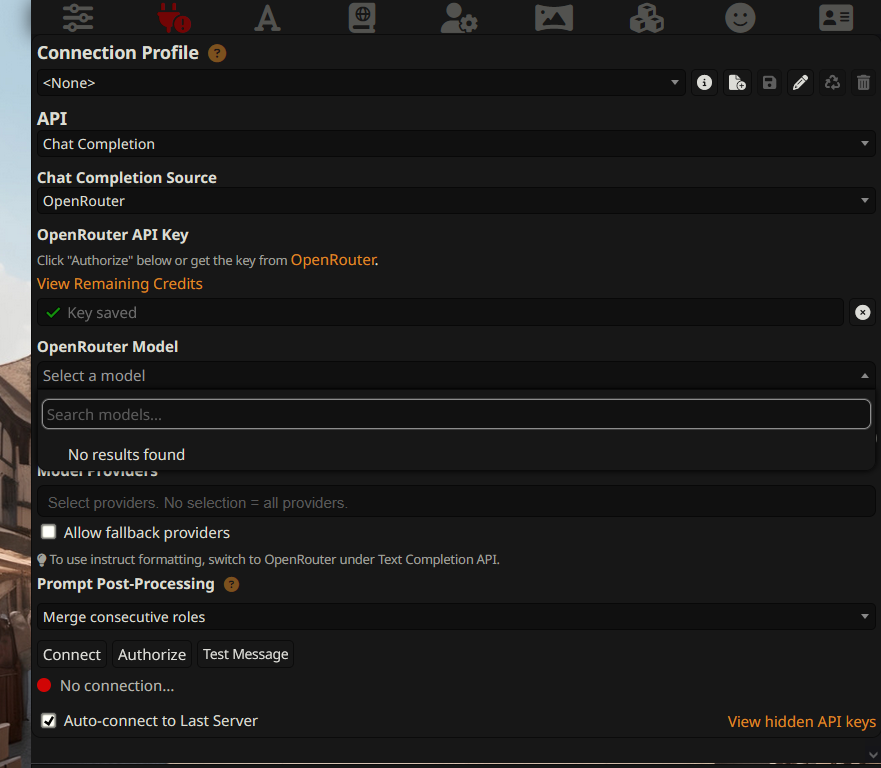Clear the saved OpenRouter API key
The height and width of the screenshot is (768, 881).
862,312
